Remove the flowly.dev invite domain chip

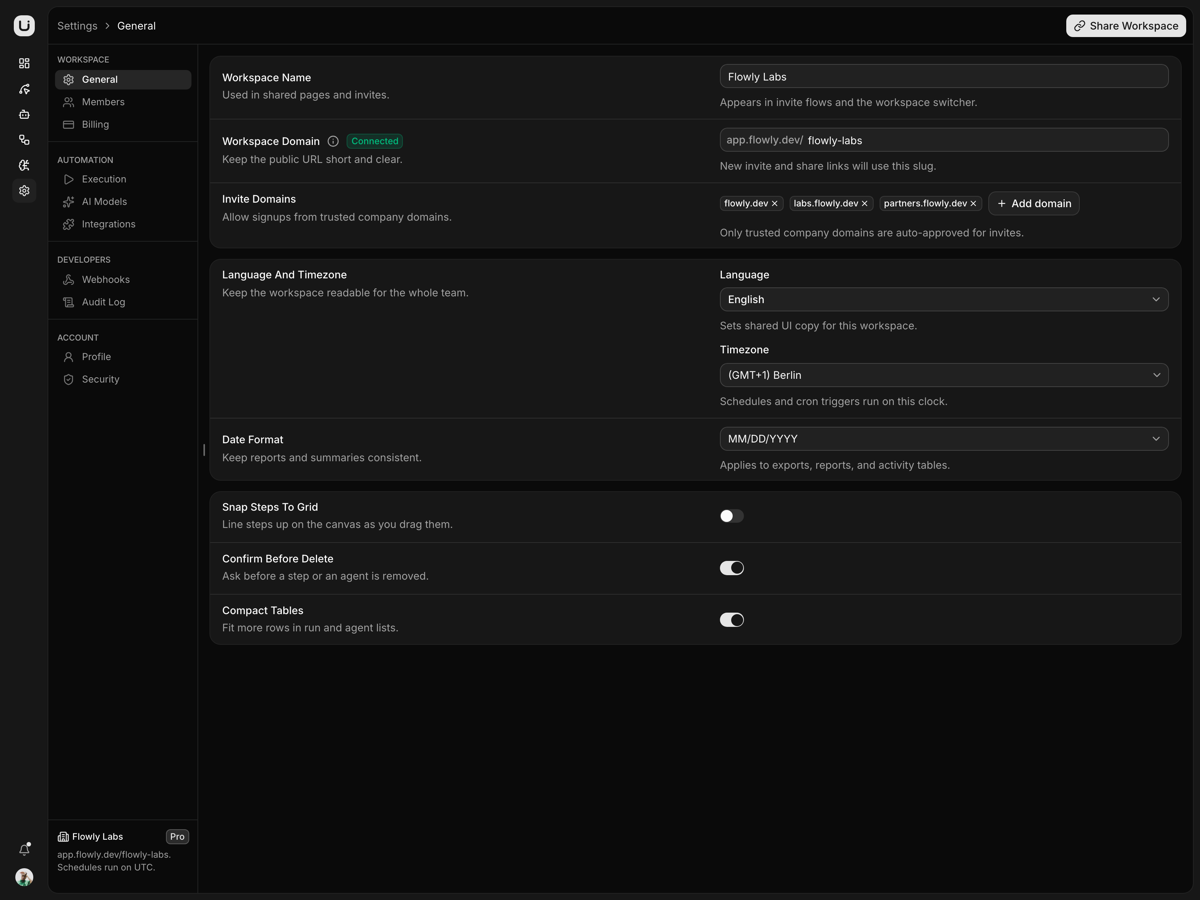pos(775,204)
